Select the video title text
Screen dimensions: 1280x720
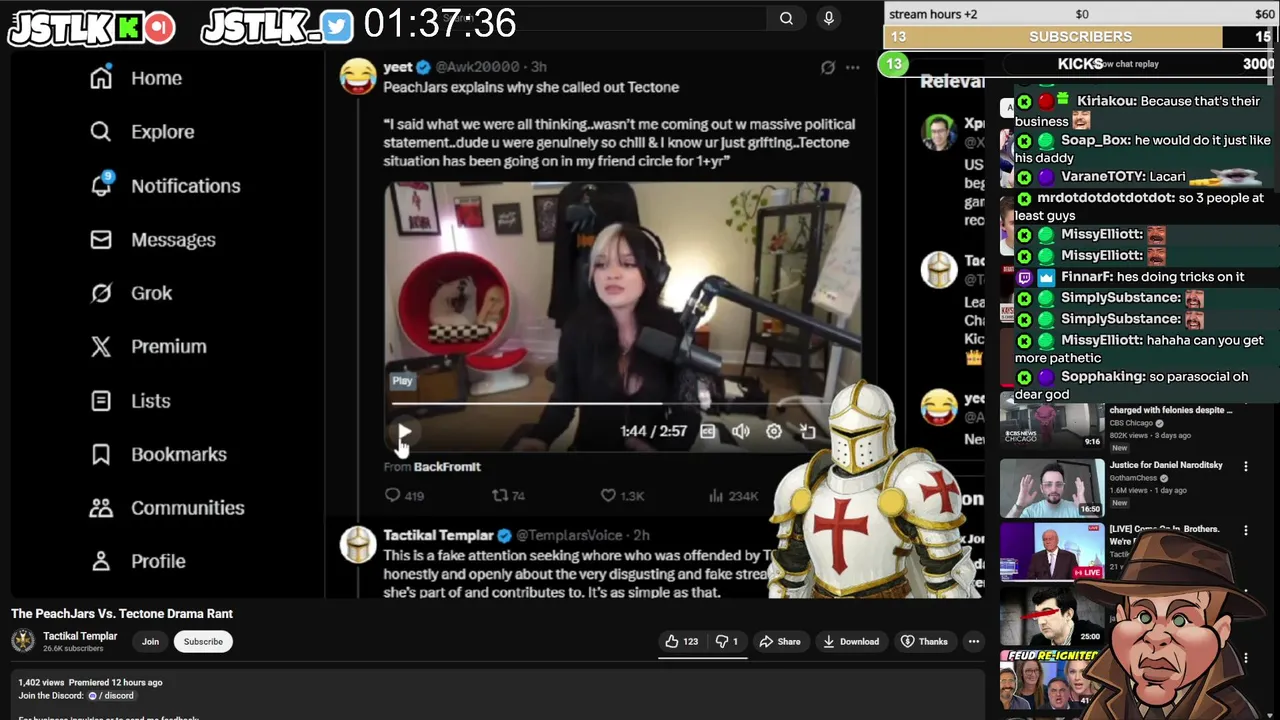click(122, 614)
